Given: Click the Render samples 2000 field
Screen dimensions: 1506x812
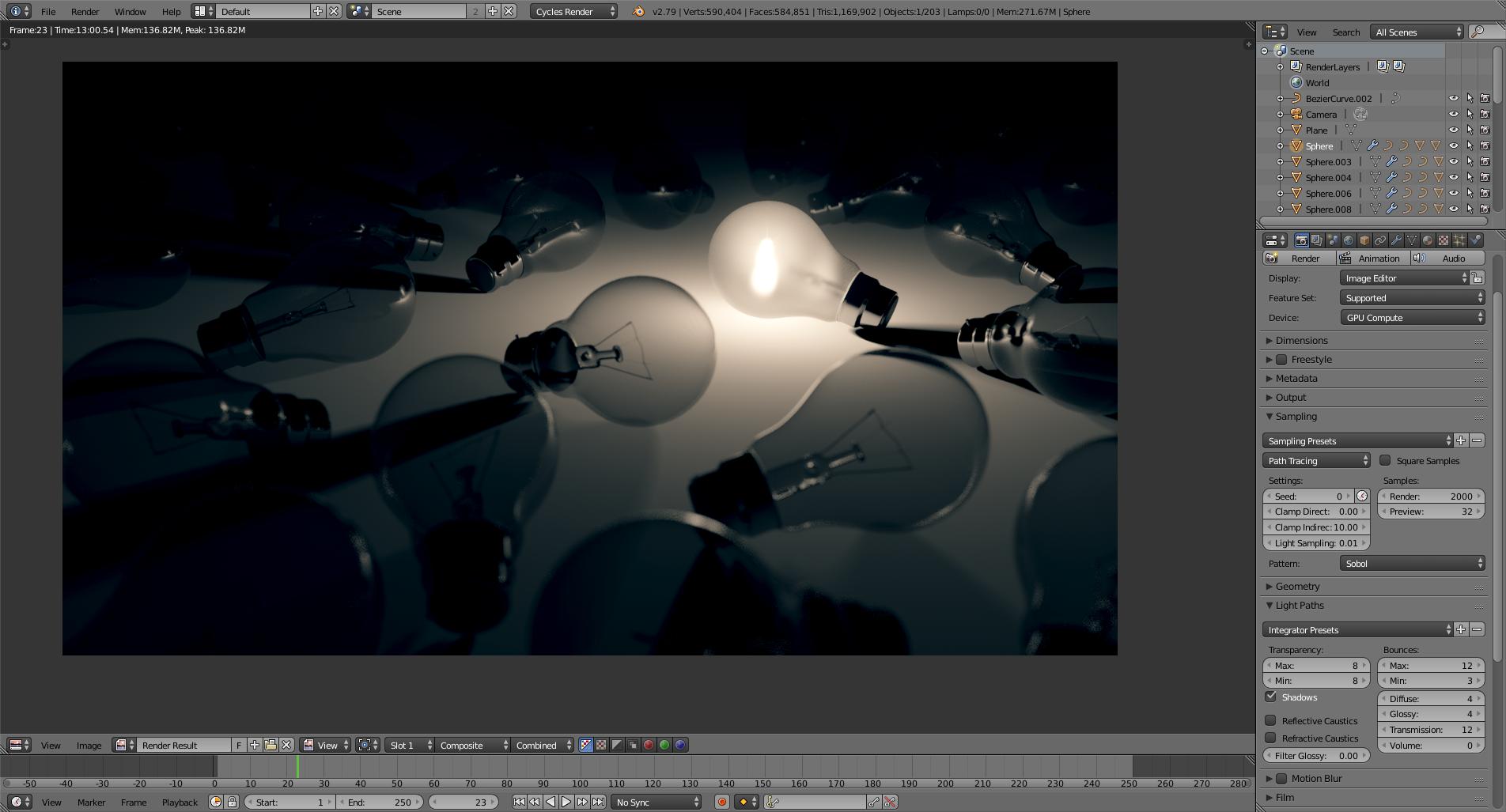Looking at the screenshot, I should [1431, 497].
